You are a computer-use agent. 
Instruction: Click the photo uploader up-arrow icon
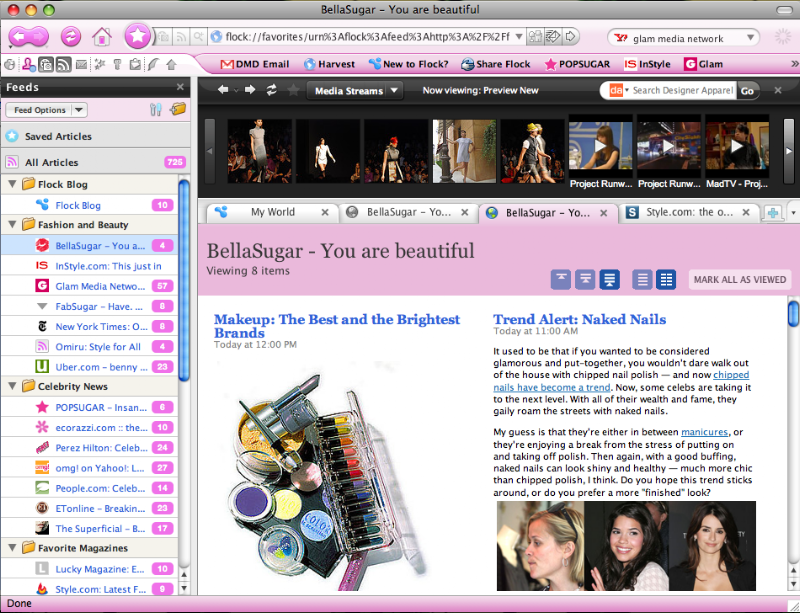(171, 64)
